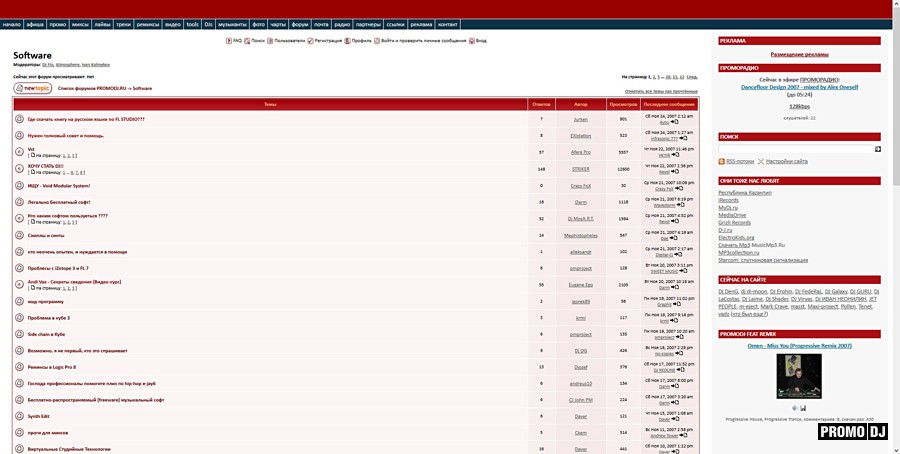This screenshot has width=900, height=454.
Task: Click the save download icon under Omen remix
Action: click(803, 408)
